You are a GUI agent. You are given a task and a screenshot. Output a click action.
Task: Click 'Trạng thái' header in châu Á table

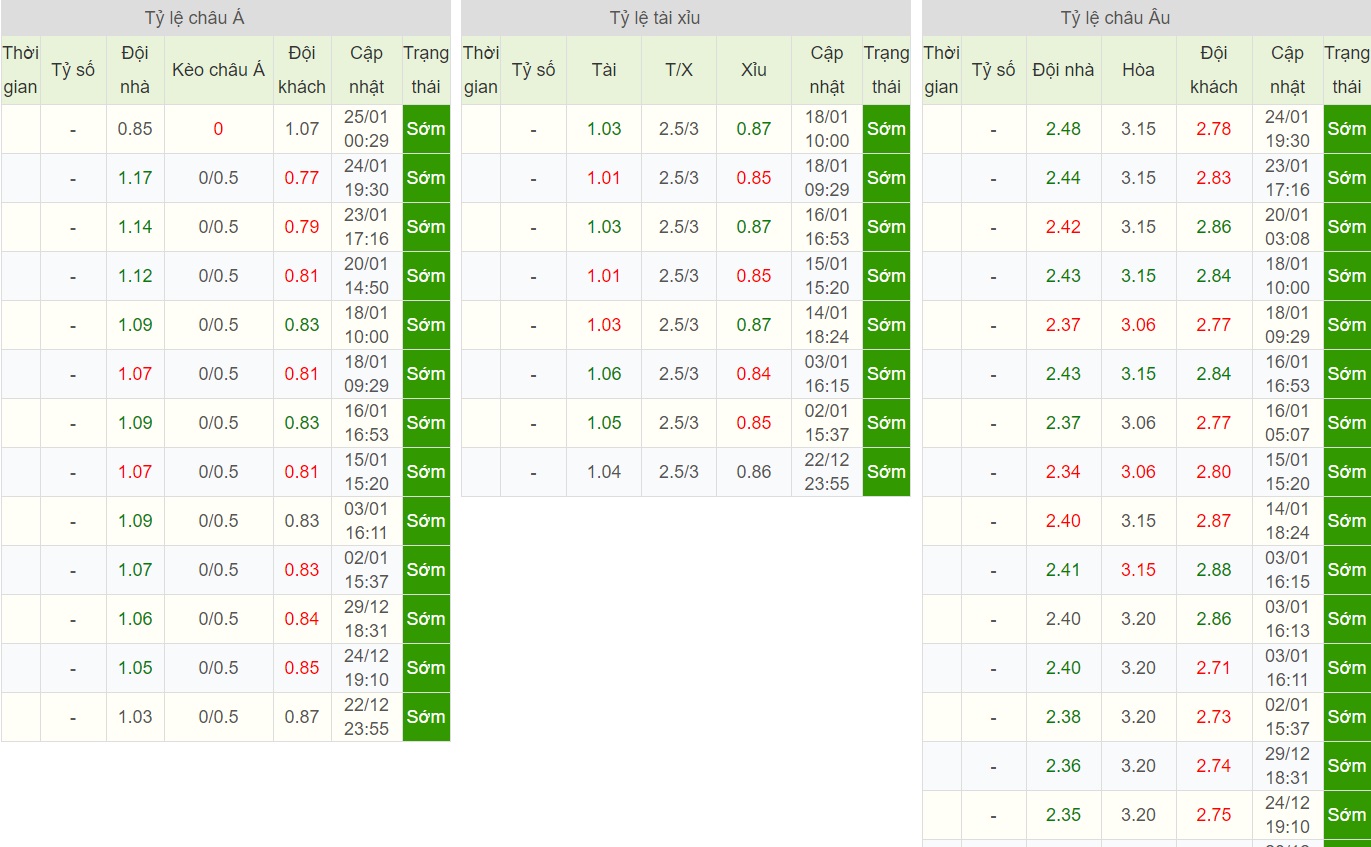(426, 70)
